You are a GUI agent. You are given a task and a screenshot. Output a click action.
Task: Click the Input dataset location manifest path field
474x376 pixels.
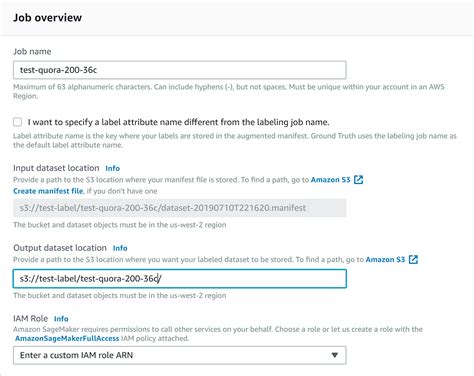(180, 208)
